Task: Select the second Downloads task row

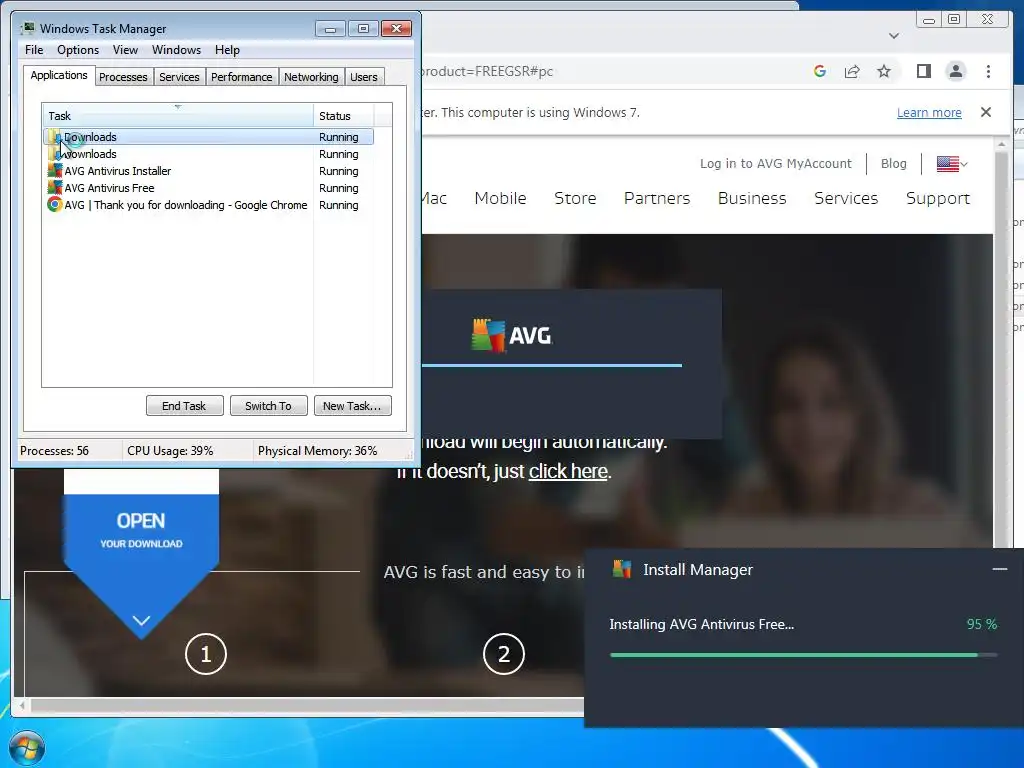Action: point(209,154)
